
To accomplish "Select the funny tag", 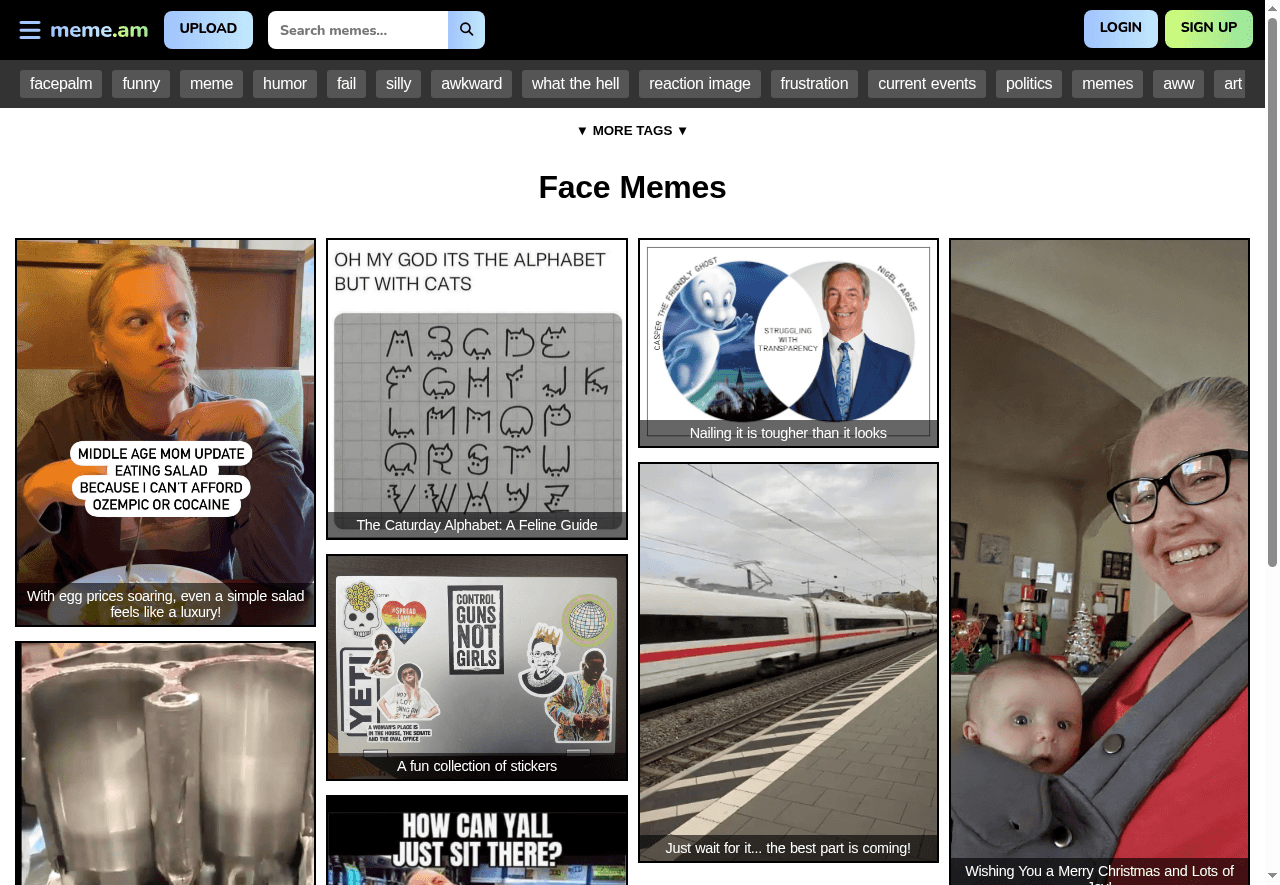I will (x=140, y=84).
